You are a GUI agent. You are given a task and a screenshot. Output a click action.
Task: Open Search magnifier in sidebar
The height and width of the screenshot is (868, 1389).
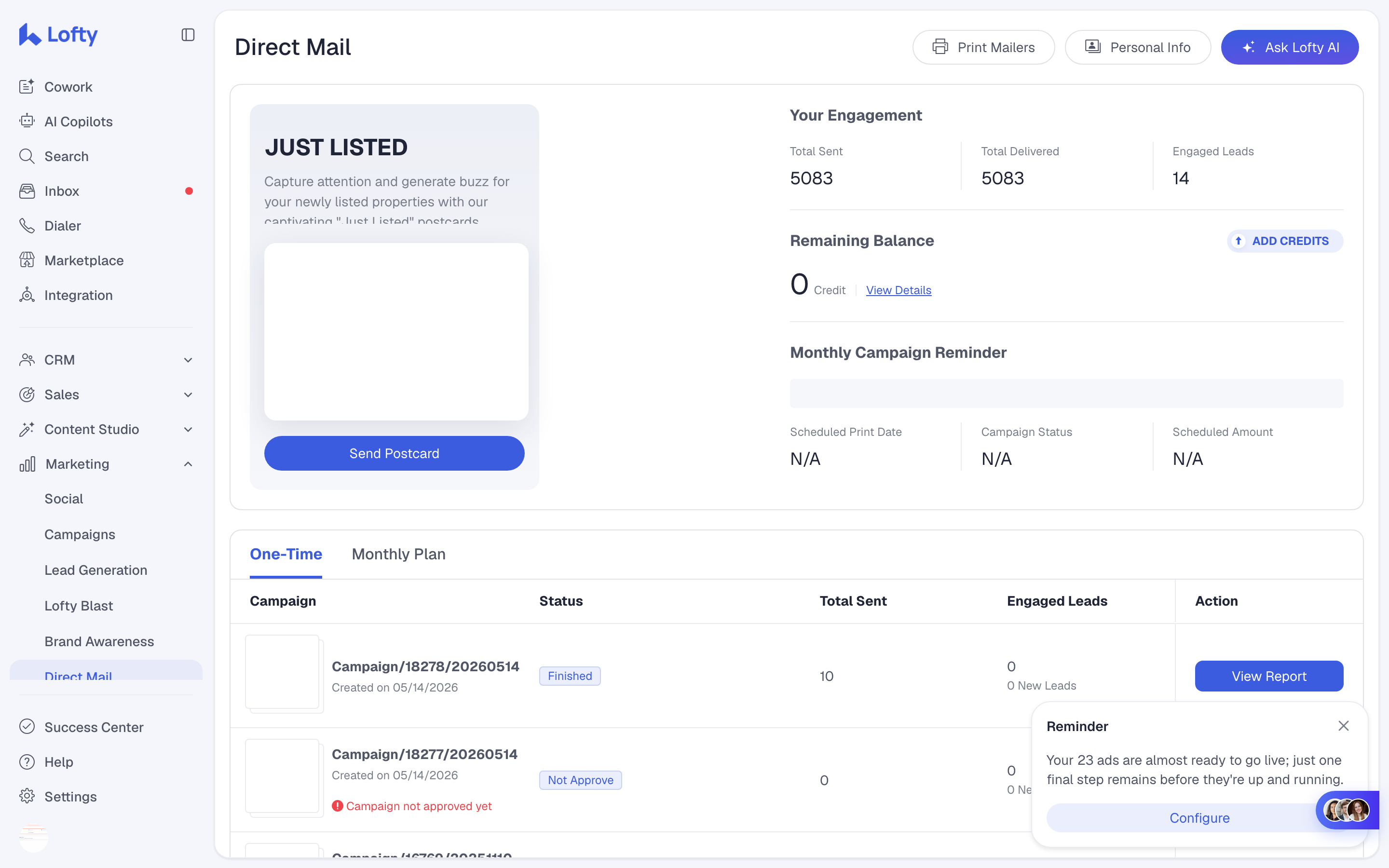(27, 156)
